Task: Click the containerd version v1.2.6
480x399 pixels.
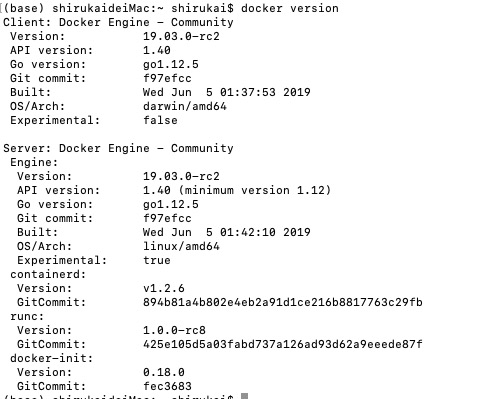Action: [164, 288]
